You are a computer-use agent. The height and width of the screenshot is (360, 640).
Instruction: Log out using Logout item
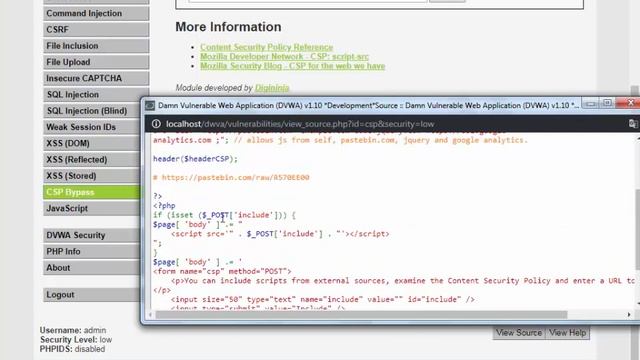(92, 295)
